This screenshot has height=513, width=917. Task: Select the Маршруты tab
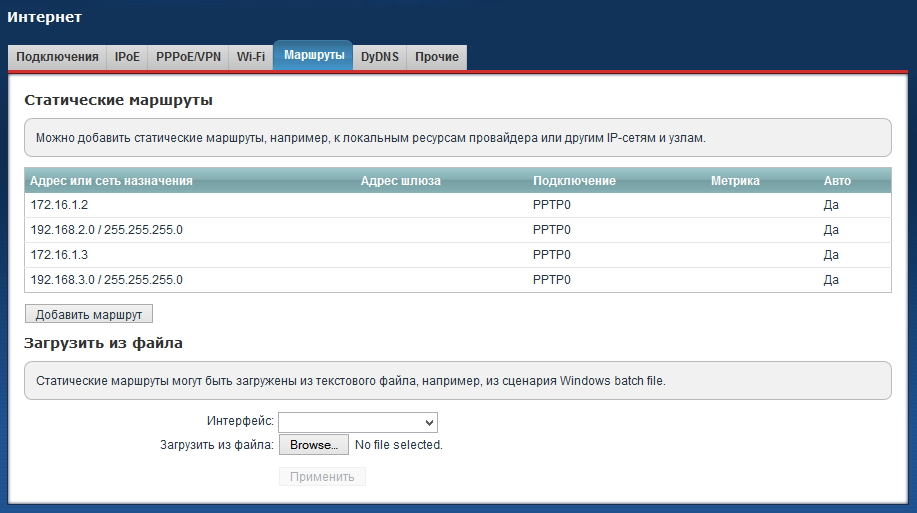(314, 56)
